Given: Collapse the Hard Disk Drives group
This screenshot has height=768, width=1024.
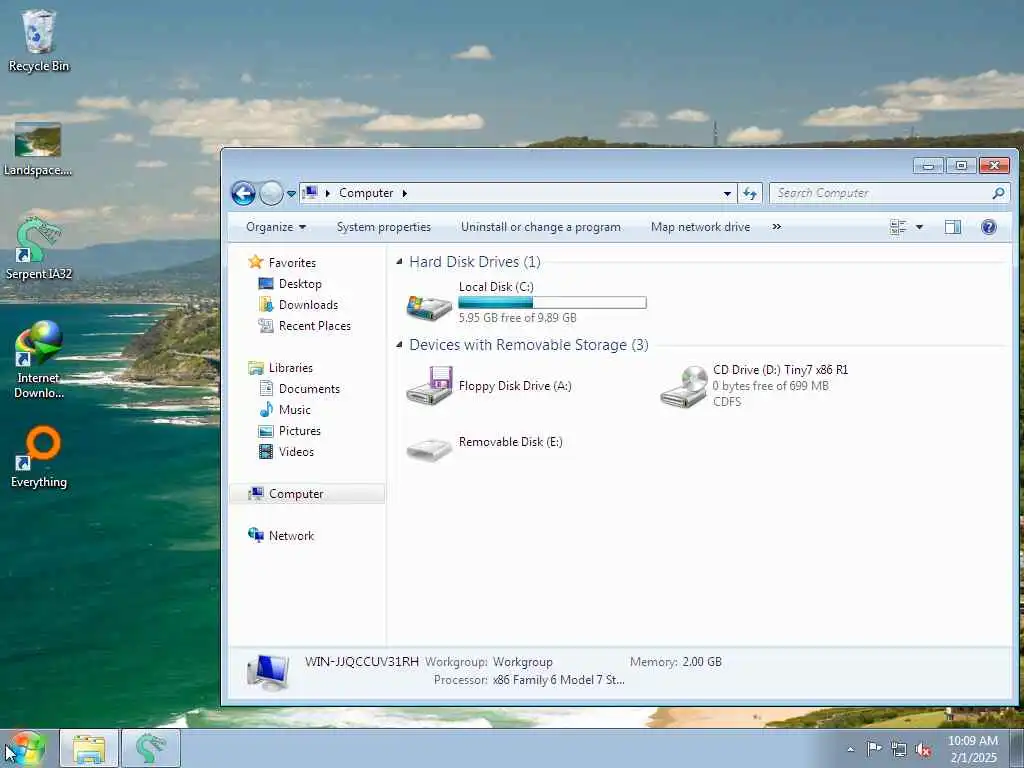Looking at the screenshot, I should [x=399, y=262].
